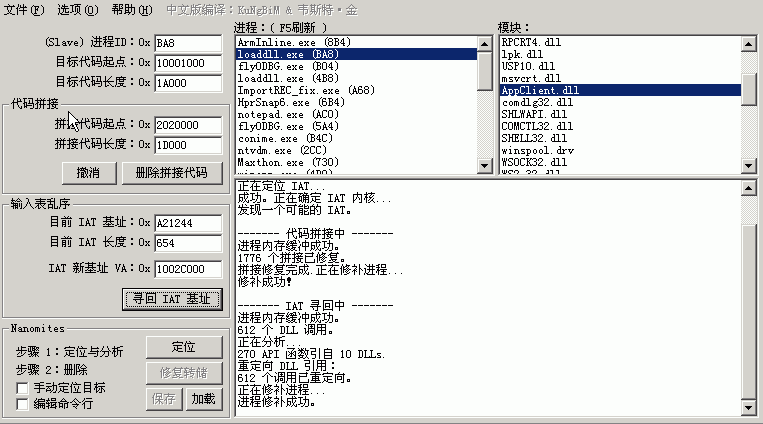Enable the 手动定位目标 checkbox
763x424 pixels.
point(23,387)
